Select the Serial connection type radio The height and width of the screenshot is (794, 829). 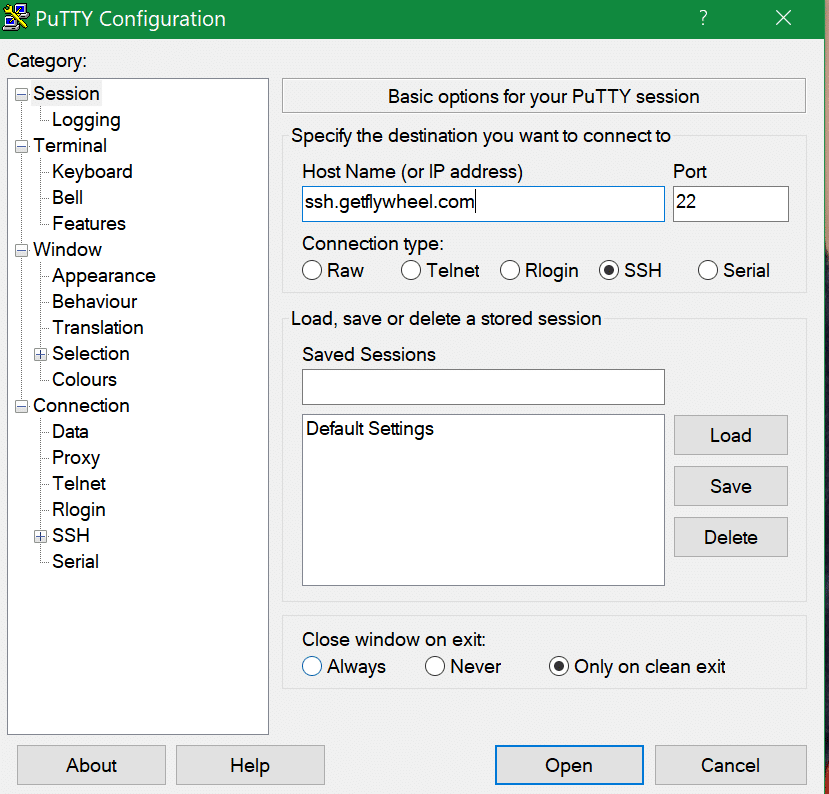708,270
